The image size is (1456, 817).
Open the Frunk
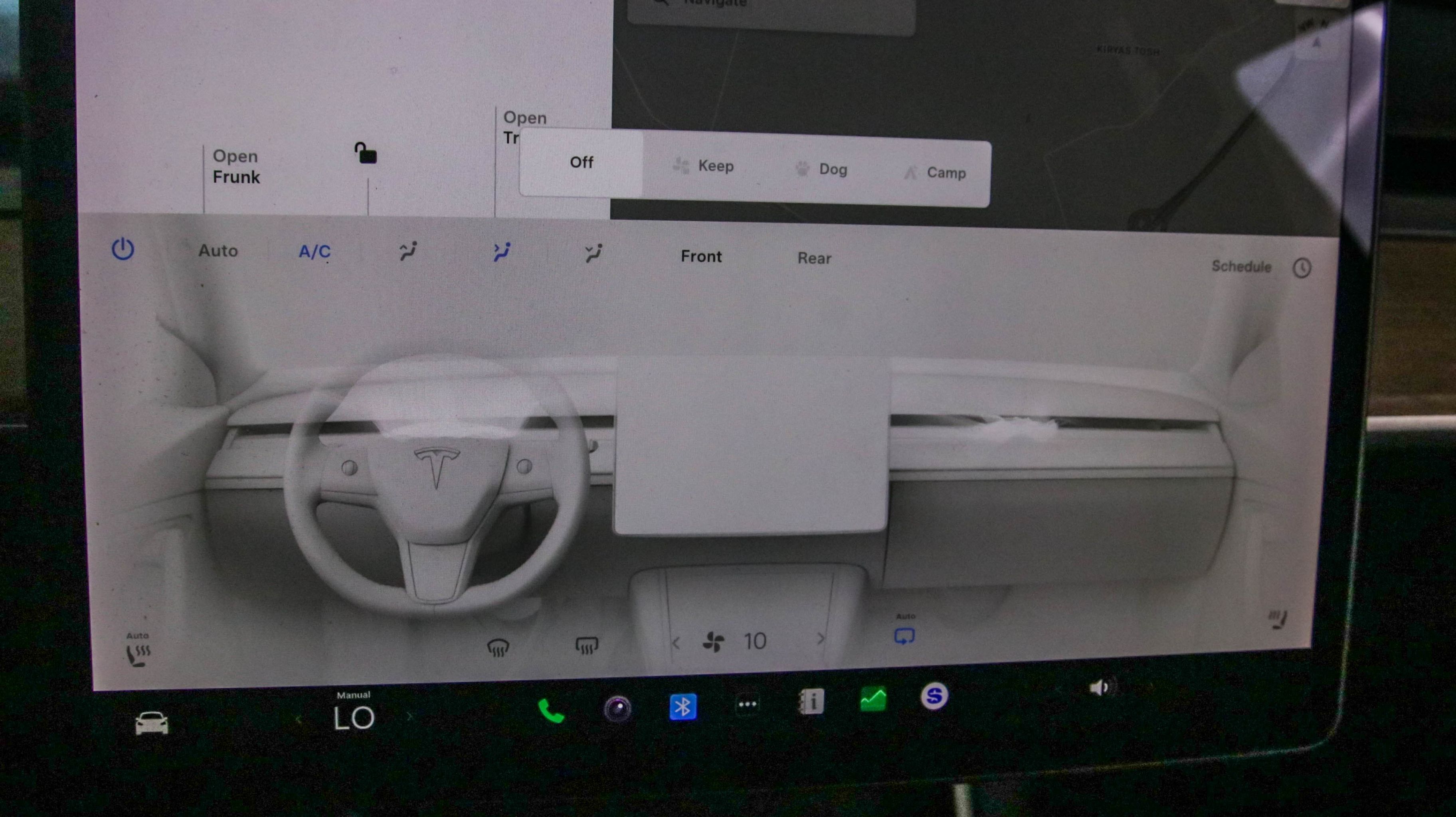(236, 167)
